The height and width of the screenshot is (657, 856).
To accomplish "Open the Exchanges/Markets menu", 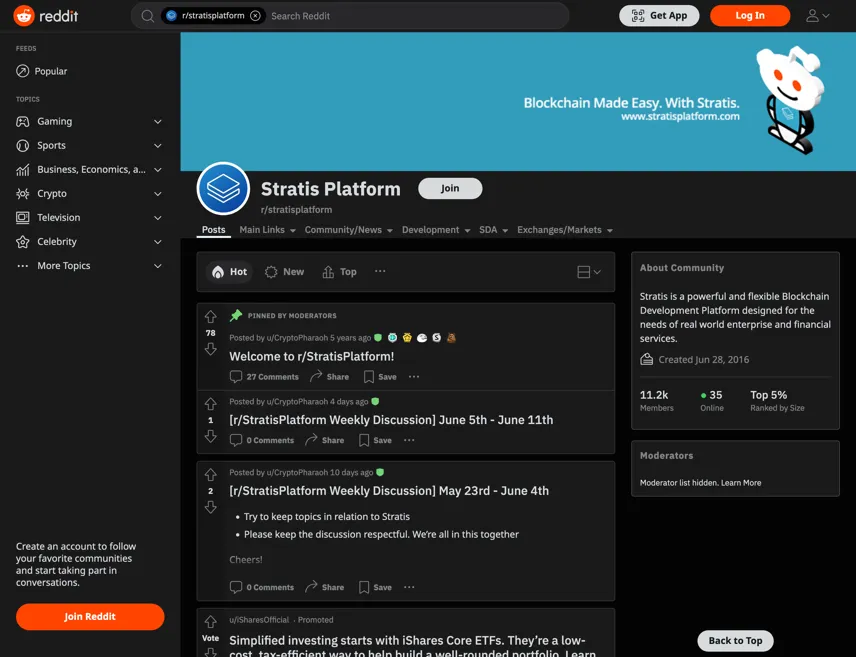I will [x=564, y=230].
